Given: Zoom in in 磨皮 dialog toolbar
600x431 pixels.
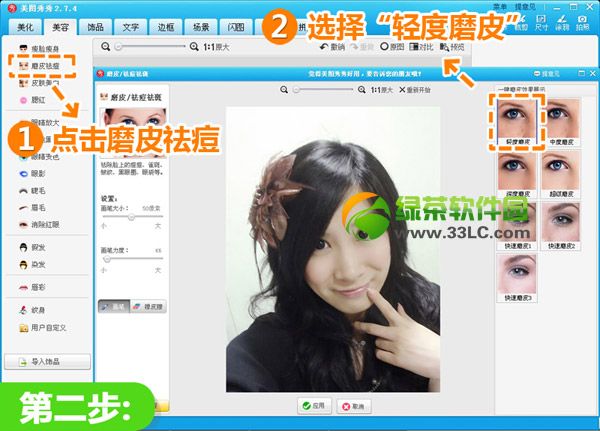Looking at the screenshot, I should [x=362, y=90].
